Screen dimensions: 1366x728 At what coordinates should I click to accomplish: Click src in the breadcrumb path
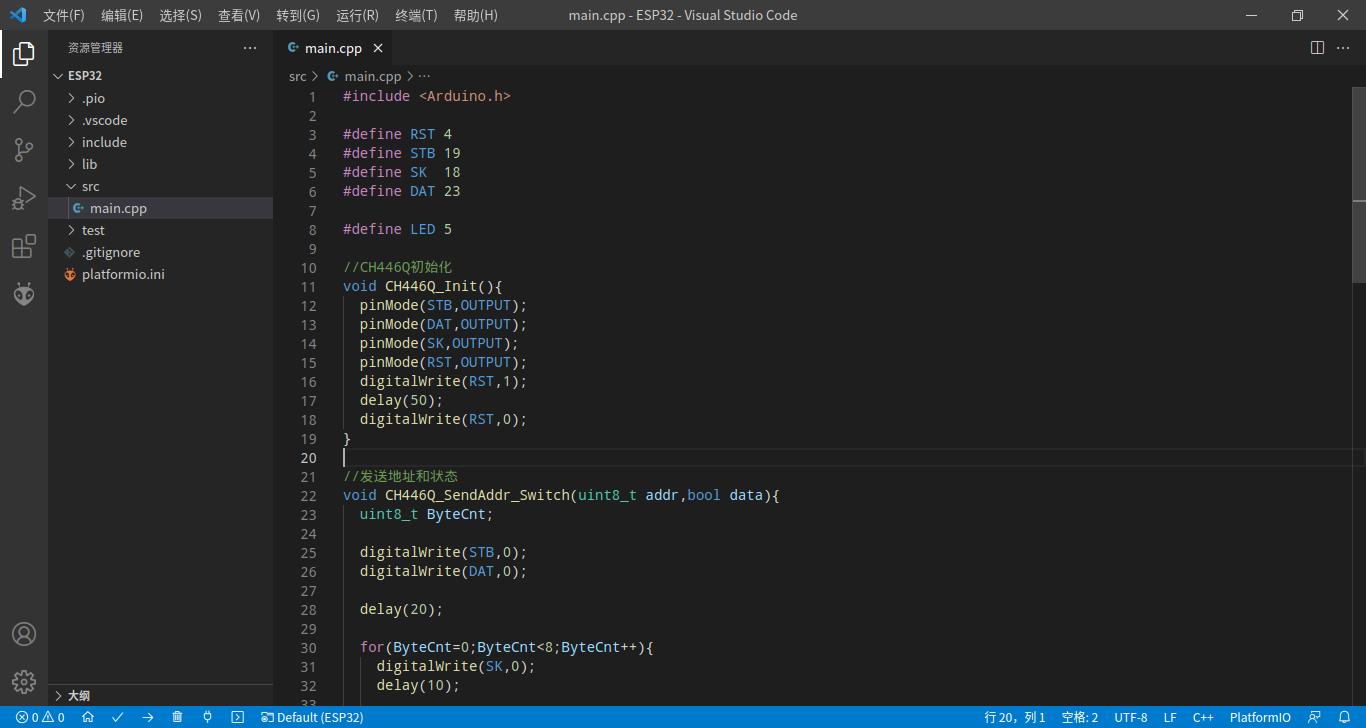(x=298, y=76)
